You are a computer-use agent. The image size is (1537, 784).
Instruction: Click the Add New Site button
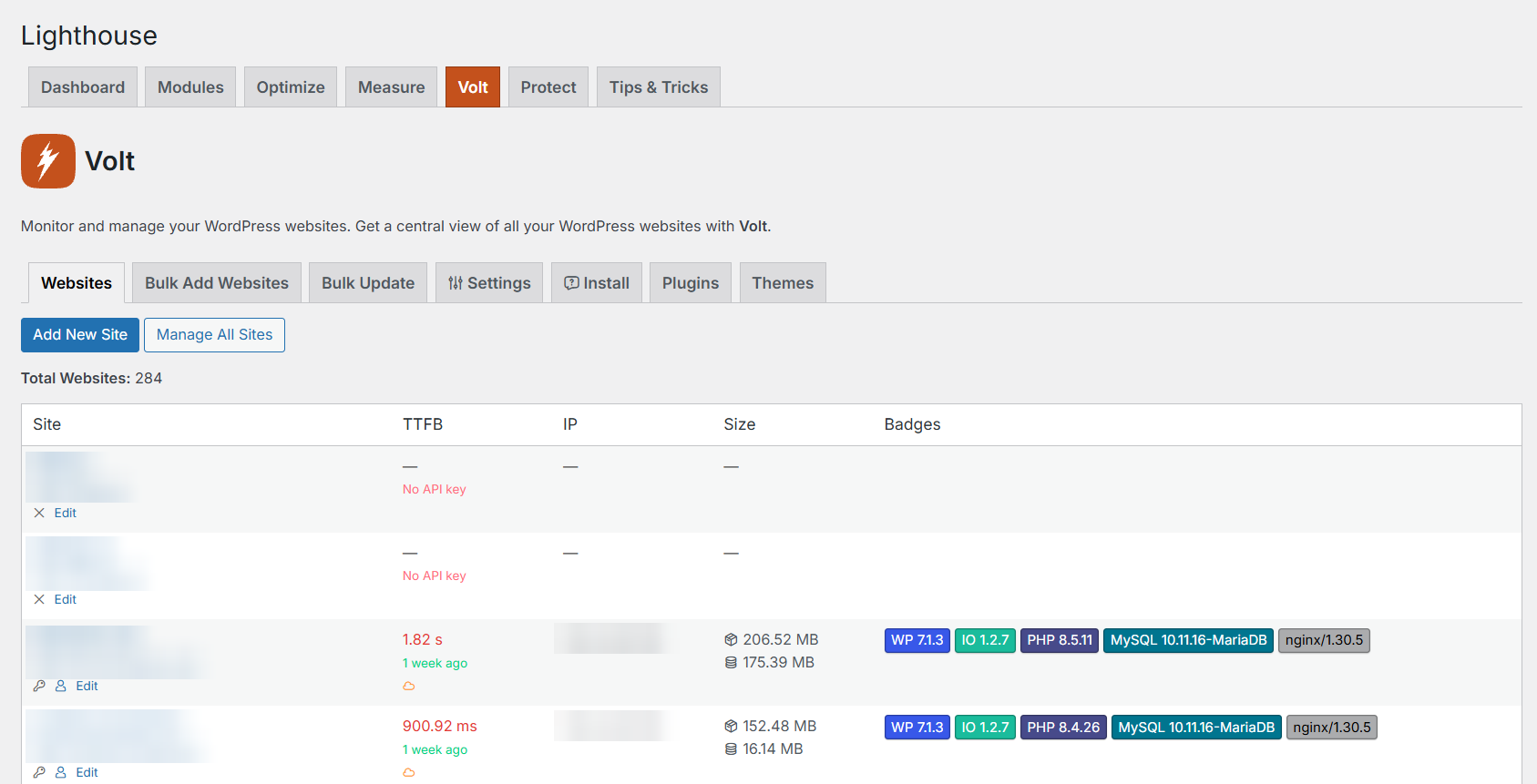click(80, 334)
